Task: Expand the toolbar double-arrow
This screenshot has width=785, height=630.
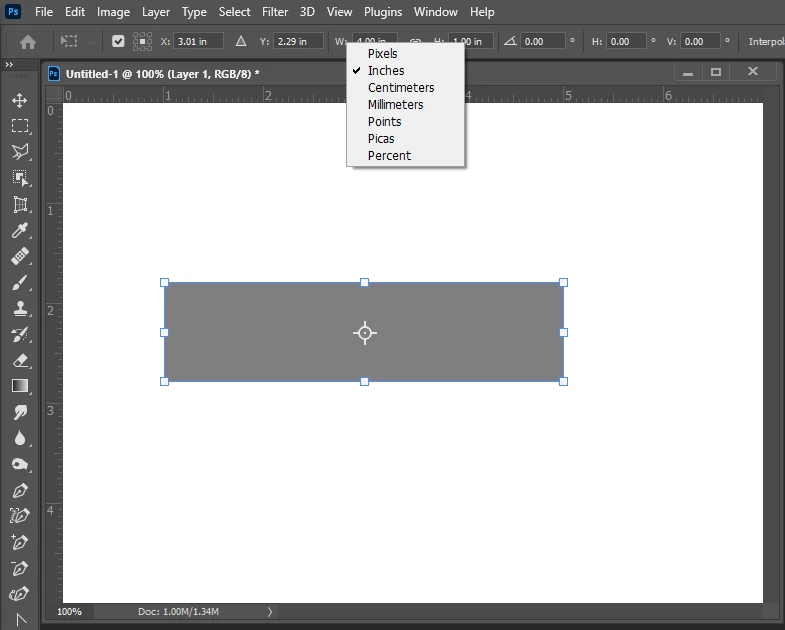Action: pyautogui.click(x=9, y=65)
